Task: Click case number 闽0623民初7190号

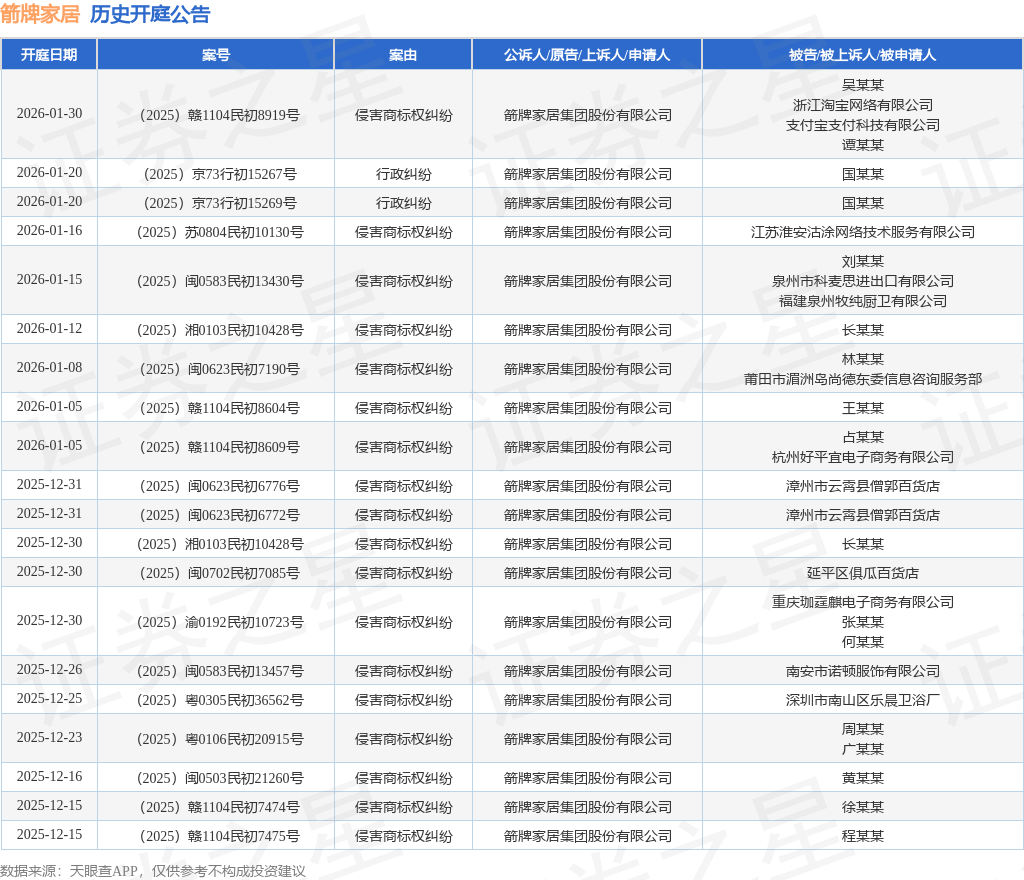Action: pyautogui.click(x=220, y=369)
